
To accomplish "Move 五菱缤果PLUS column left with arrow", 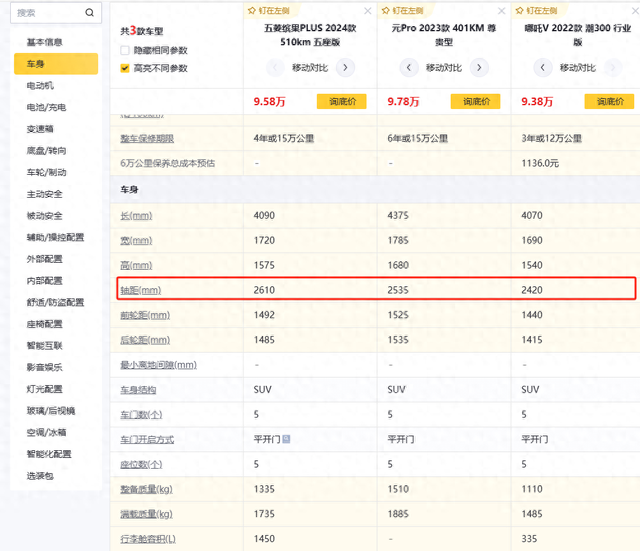I will coord(276,68).
